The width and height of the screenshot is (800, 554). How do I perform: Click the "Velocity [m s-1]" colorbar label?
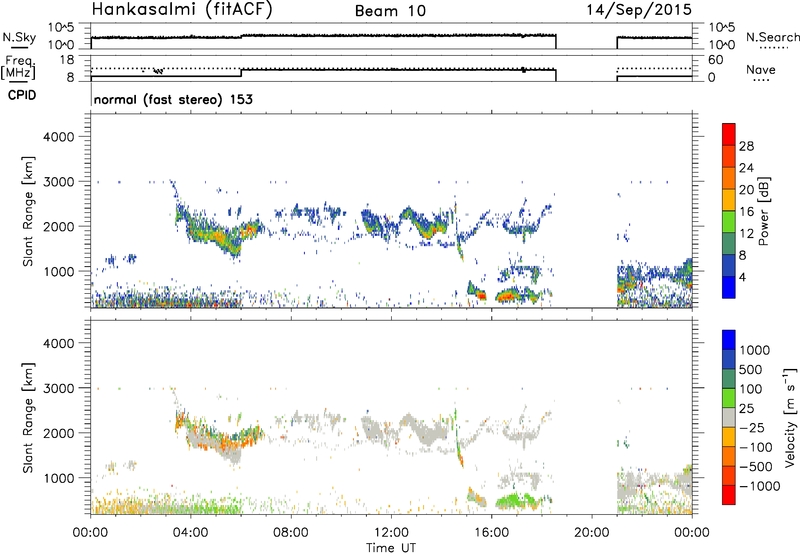coord(790,417)
